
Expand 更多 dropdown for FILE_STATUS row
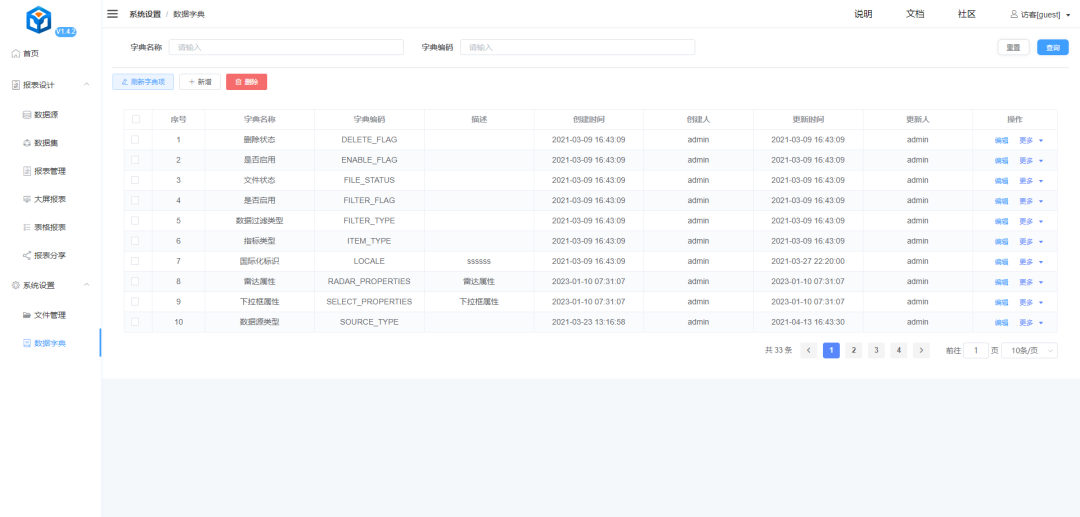coord(1030,180)
